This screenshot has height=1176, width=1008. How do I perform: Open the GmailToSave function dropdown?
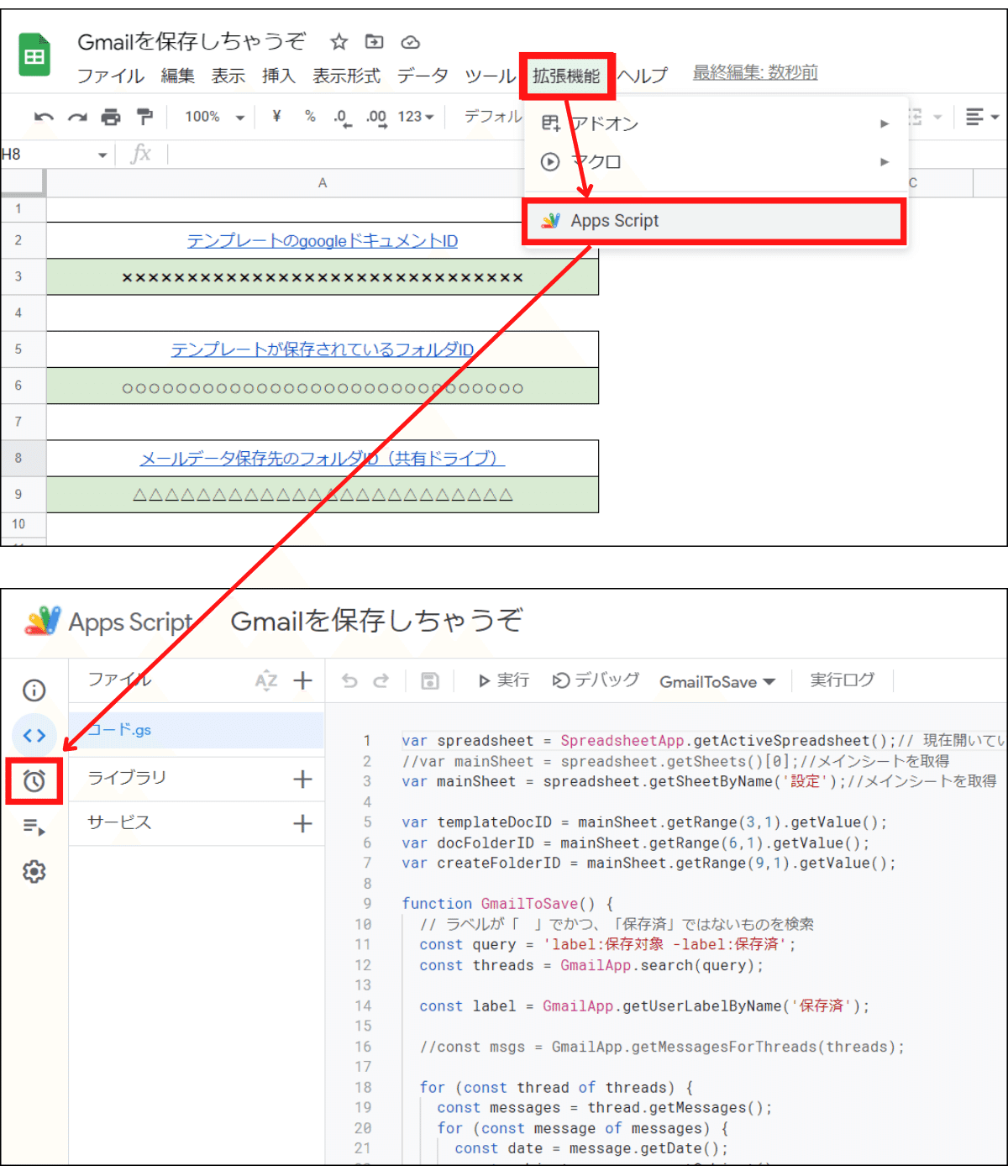717,681
